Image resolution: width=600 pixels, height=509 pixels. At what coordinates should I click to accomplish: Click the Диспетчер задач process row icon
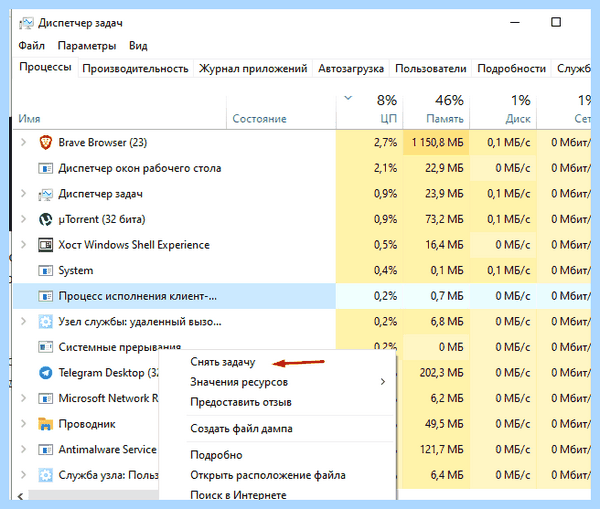coord(46,194)
